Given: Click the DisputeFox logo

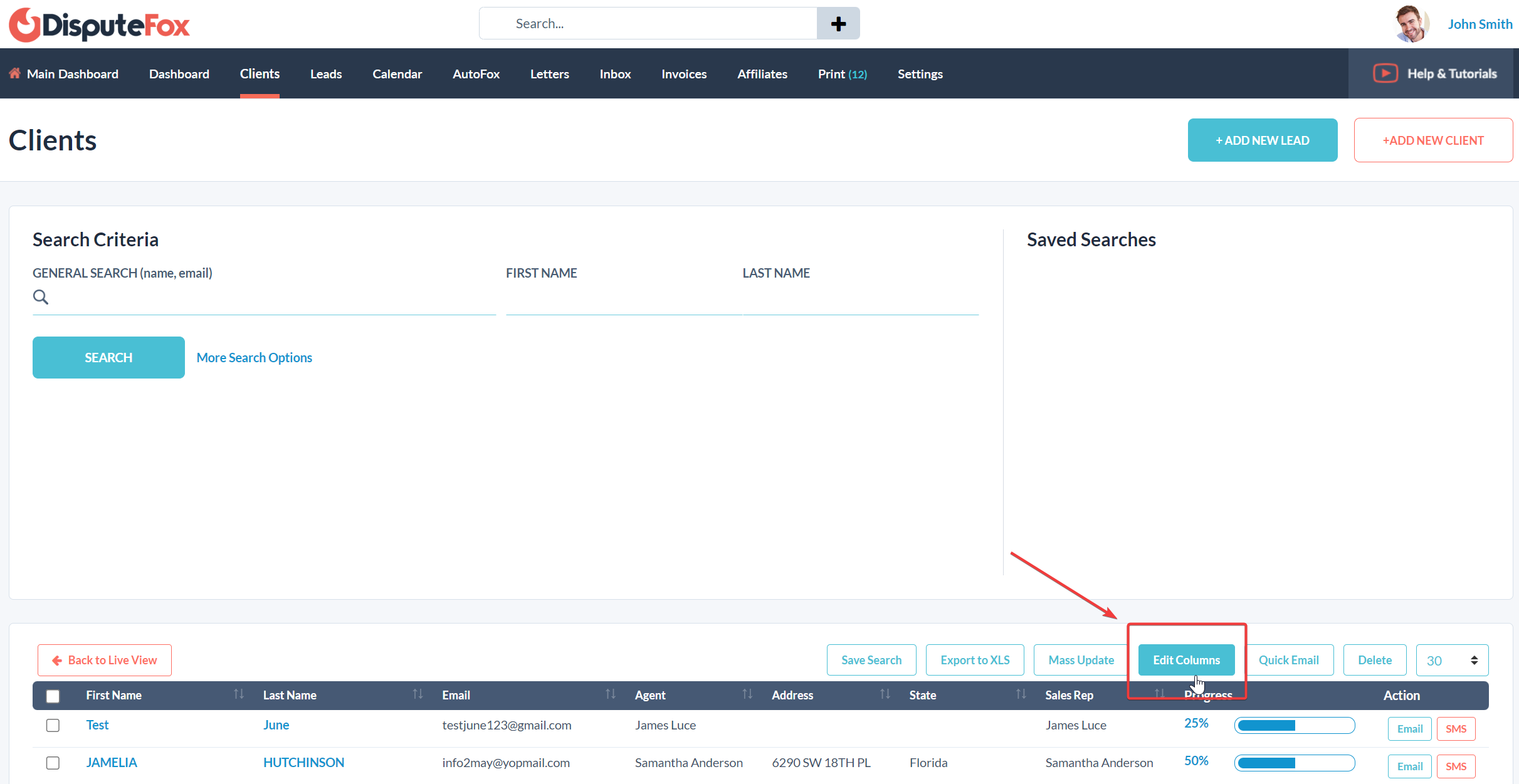Looking at the screenshot, I should point(99,25).
